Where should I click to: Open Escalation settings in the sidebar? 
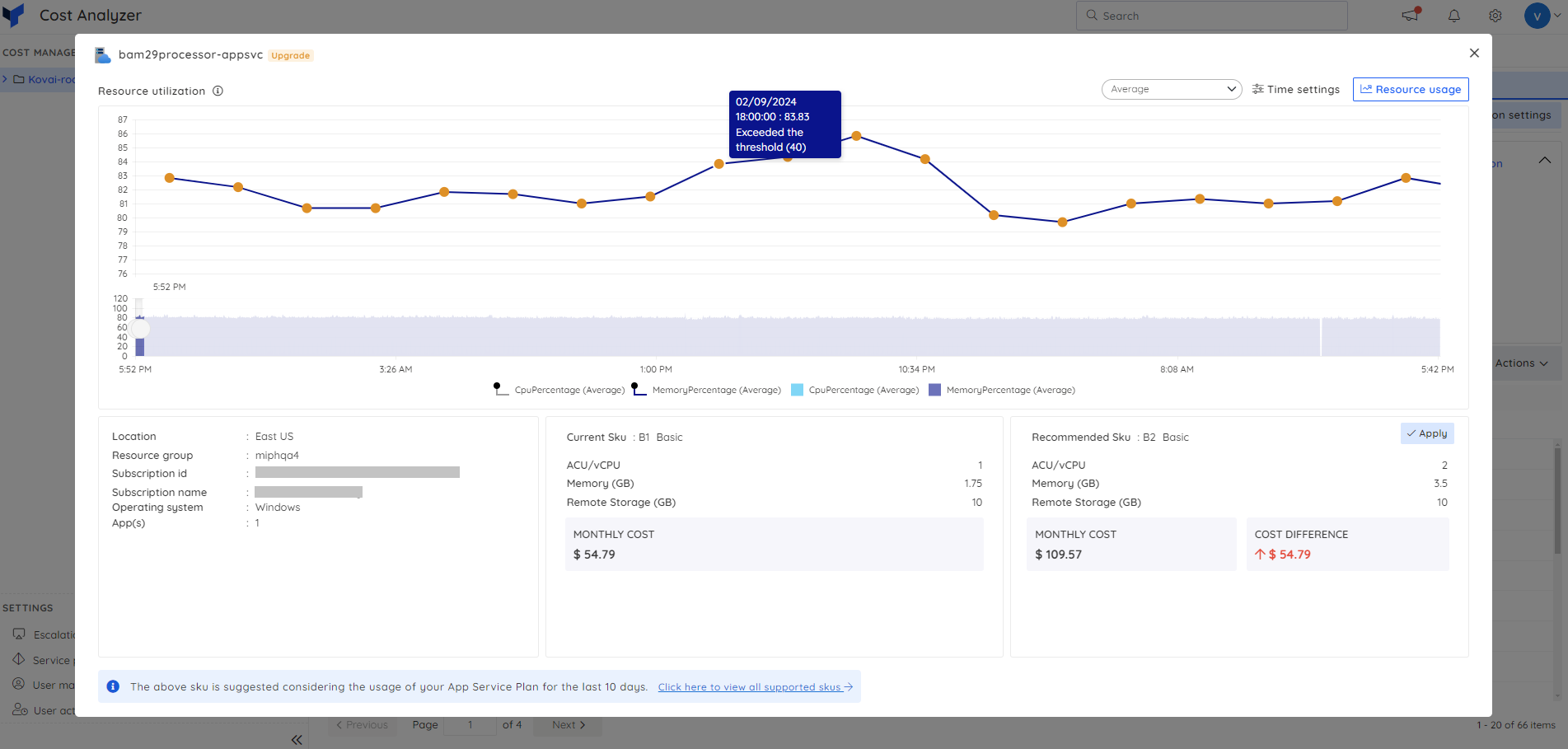(45, 634)
